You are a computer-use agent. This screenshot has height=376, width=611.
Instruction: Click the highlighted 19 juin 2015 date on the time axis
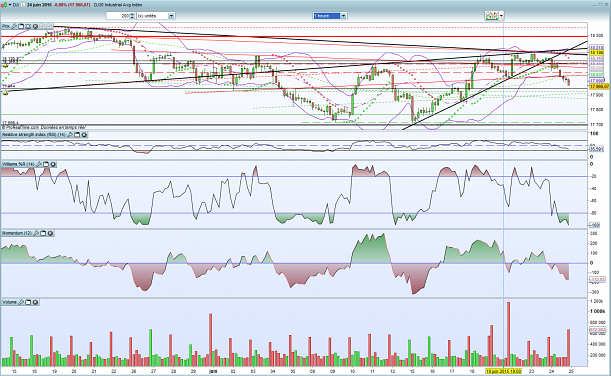point(503,371)
